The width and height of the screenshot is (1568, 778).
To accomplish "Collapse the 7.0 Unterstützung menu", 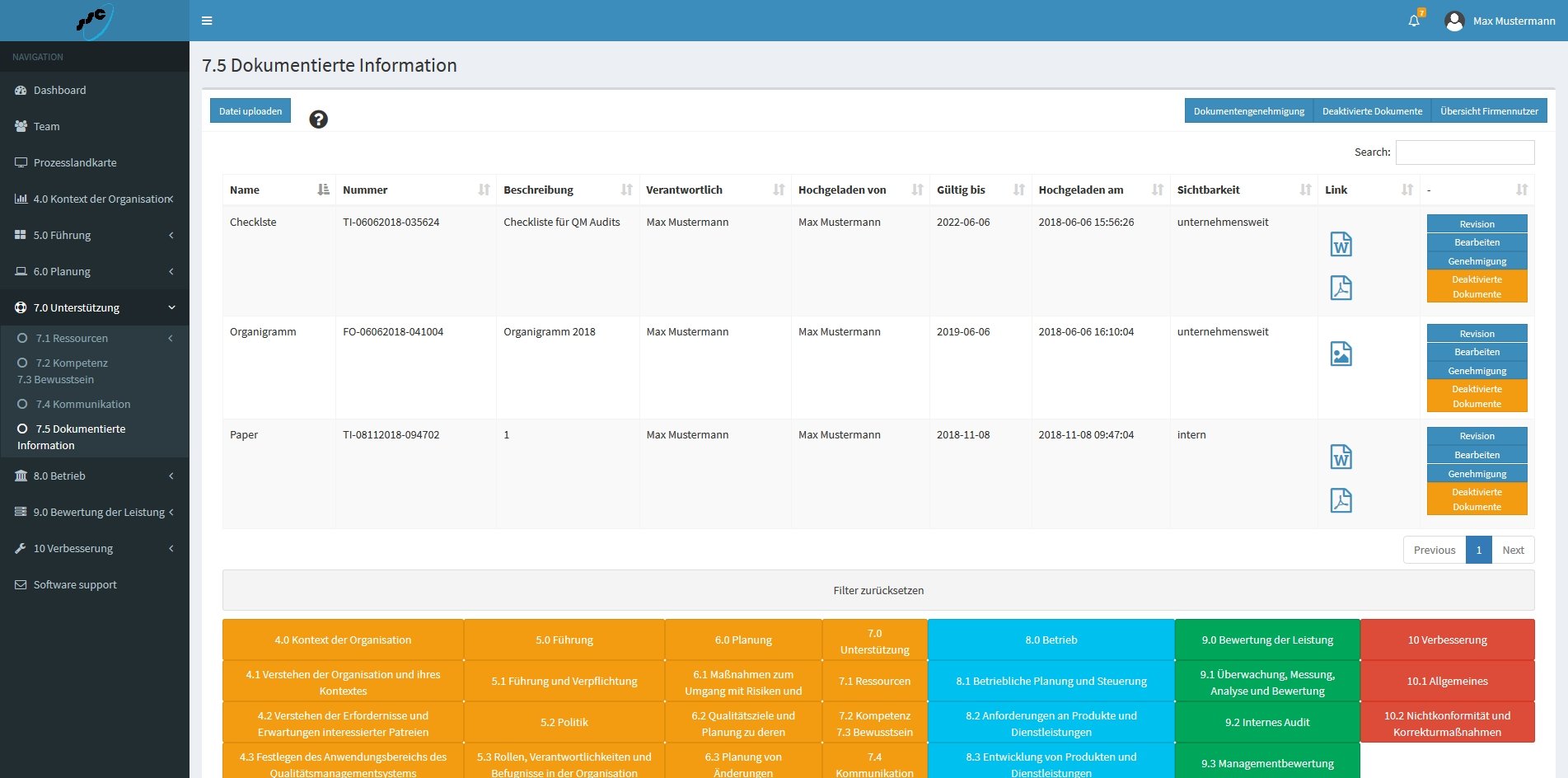I will click(x=95, y=307).
